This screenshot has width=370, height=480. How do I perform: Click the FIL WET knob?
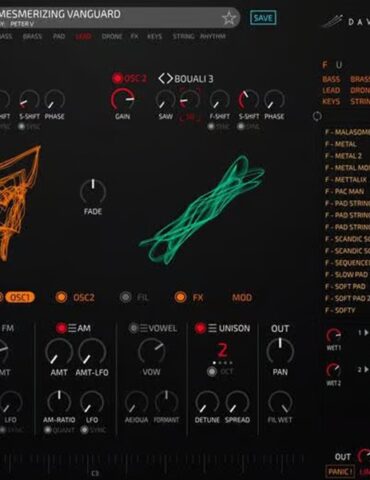click(x=280, y=402)
